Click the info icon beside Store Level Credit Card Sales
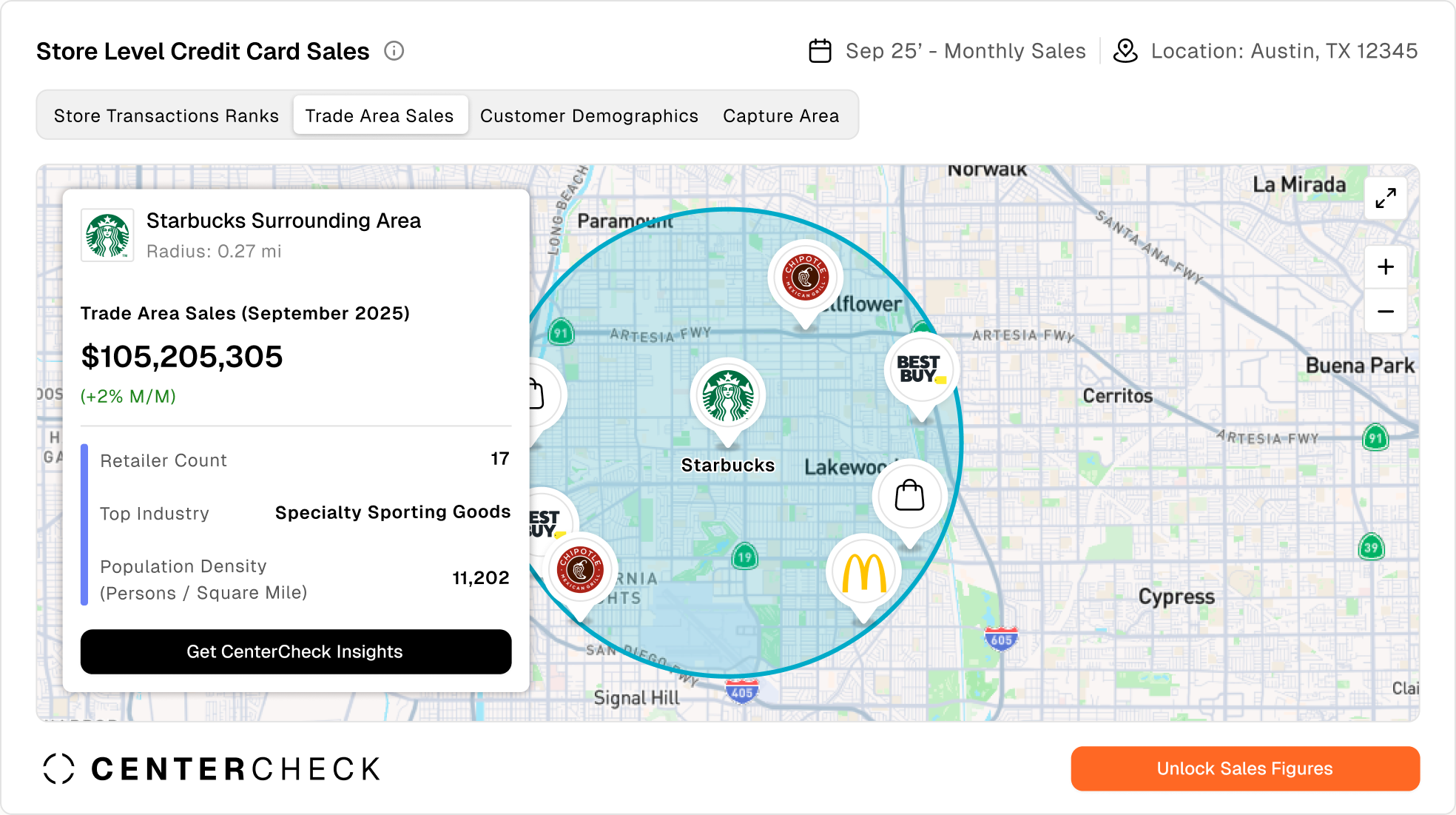 click(x=394, y=51)
